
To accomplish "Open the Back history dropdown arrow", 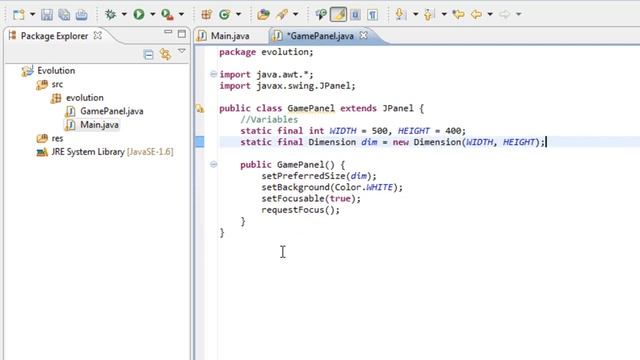I will [490, 15].
